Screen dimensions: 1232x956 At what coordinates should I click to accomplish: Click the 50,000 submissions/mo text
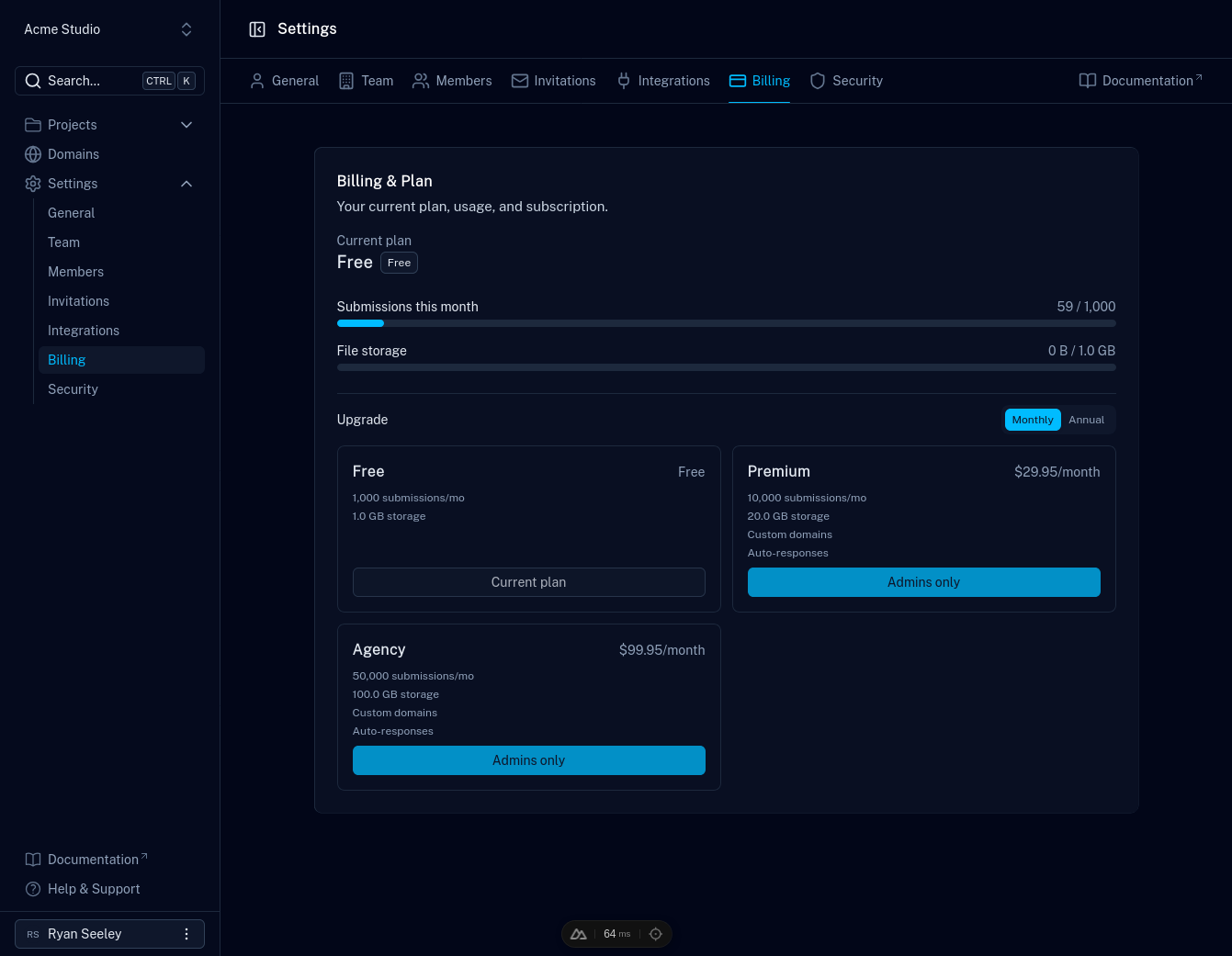(413, 676)
